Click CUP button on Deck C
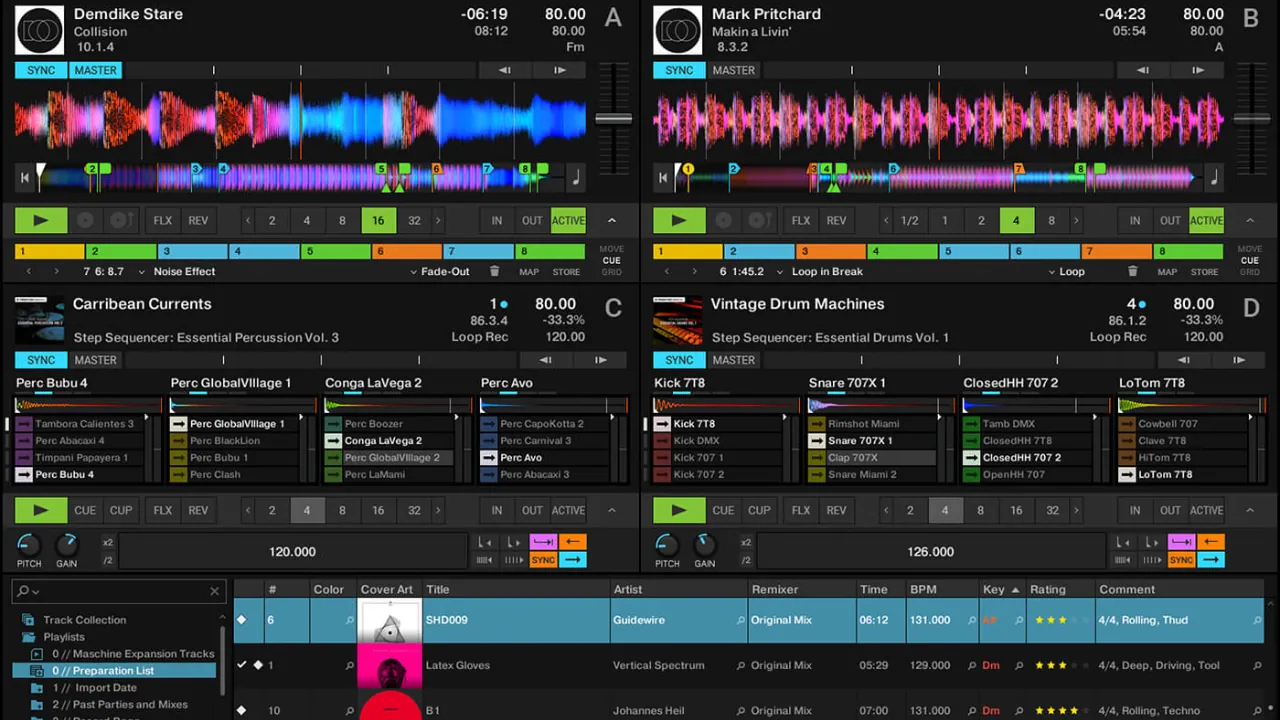The height and width of the screenshot is (720, 1280). point(121,510)
